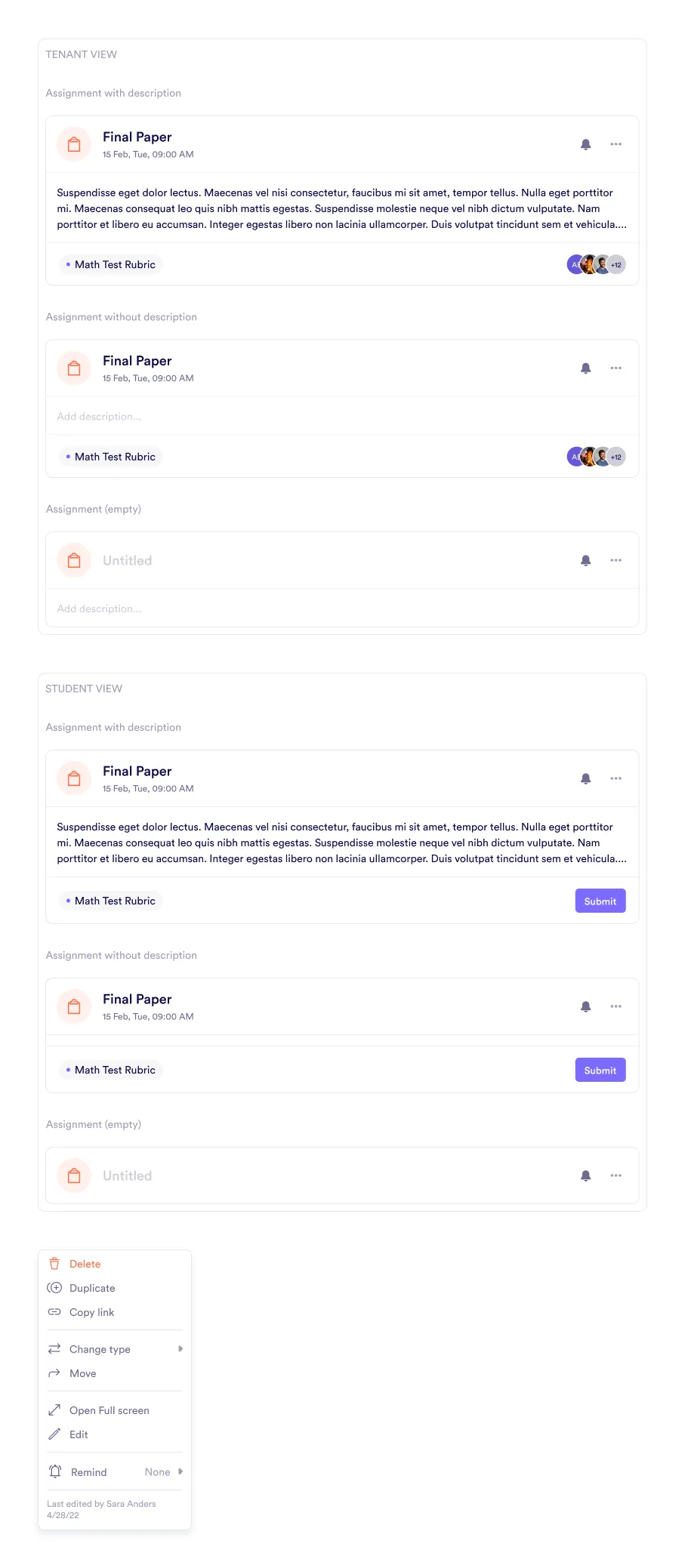The image size is (685, 1568).
Task: Click clipboard icon on tenant view's Untitled assignment
Action: (x=74, y=560)
